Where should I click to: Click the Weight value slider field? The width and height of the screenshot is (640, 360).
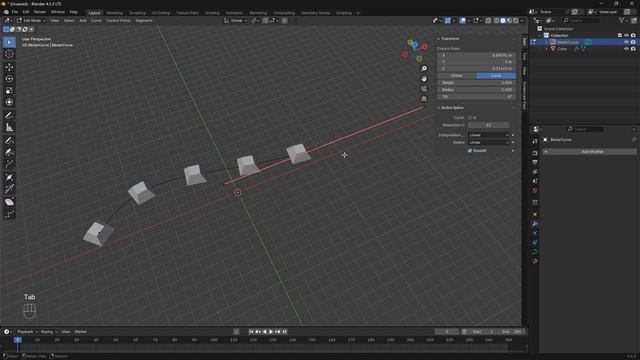[476, 83]
